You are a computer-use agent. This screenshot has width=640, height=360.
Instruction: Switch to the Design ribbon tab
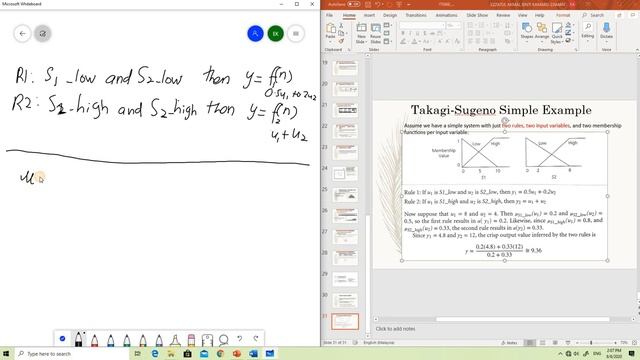[x=390, y=15]
